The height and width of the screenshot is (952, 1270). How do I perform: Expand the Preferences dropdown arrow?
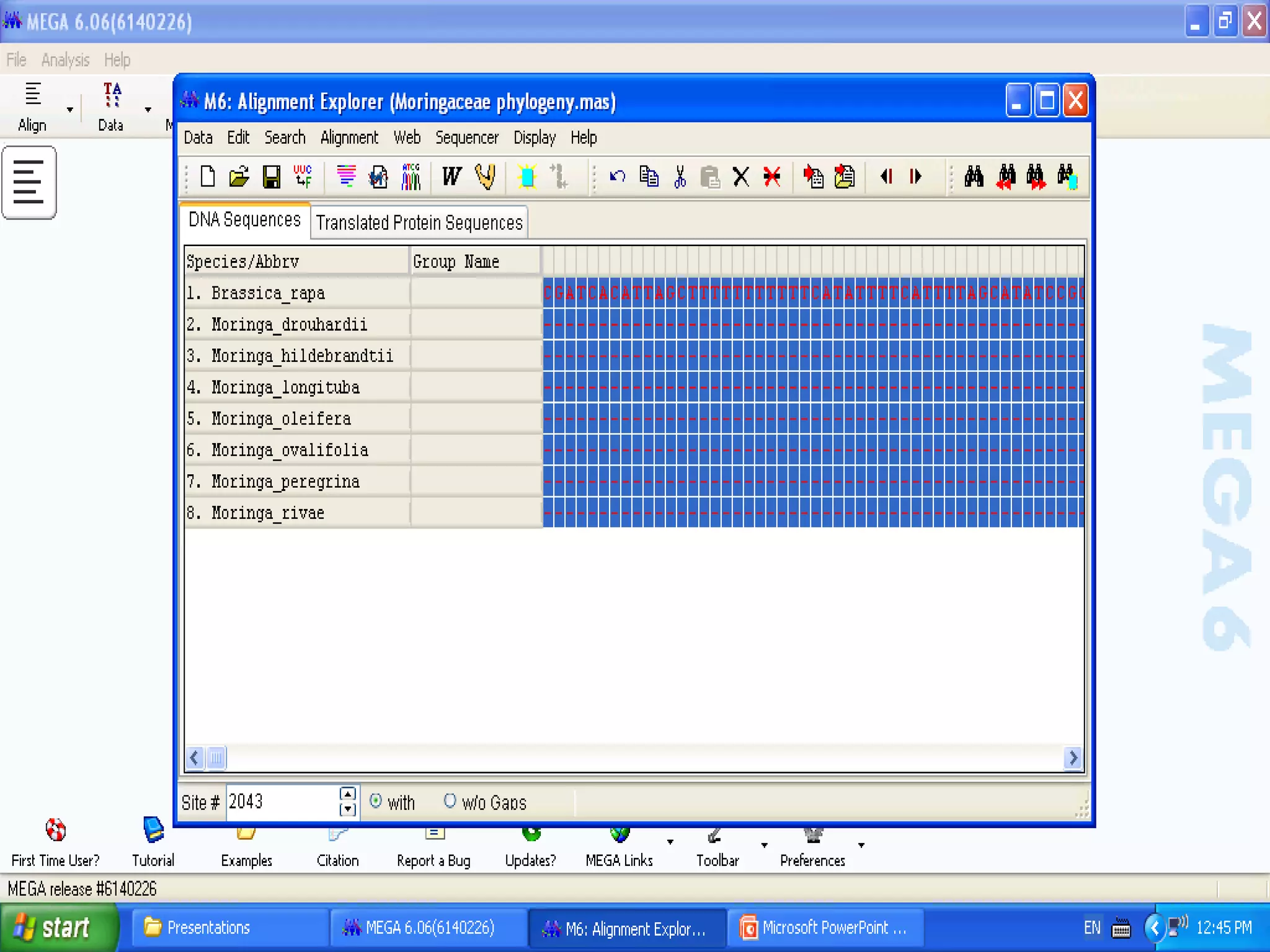pyautogui.click(x=861, y=844)
